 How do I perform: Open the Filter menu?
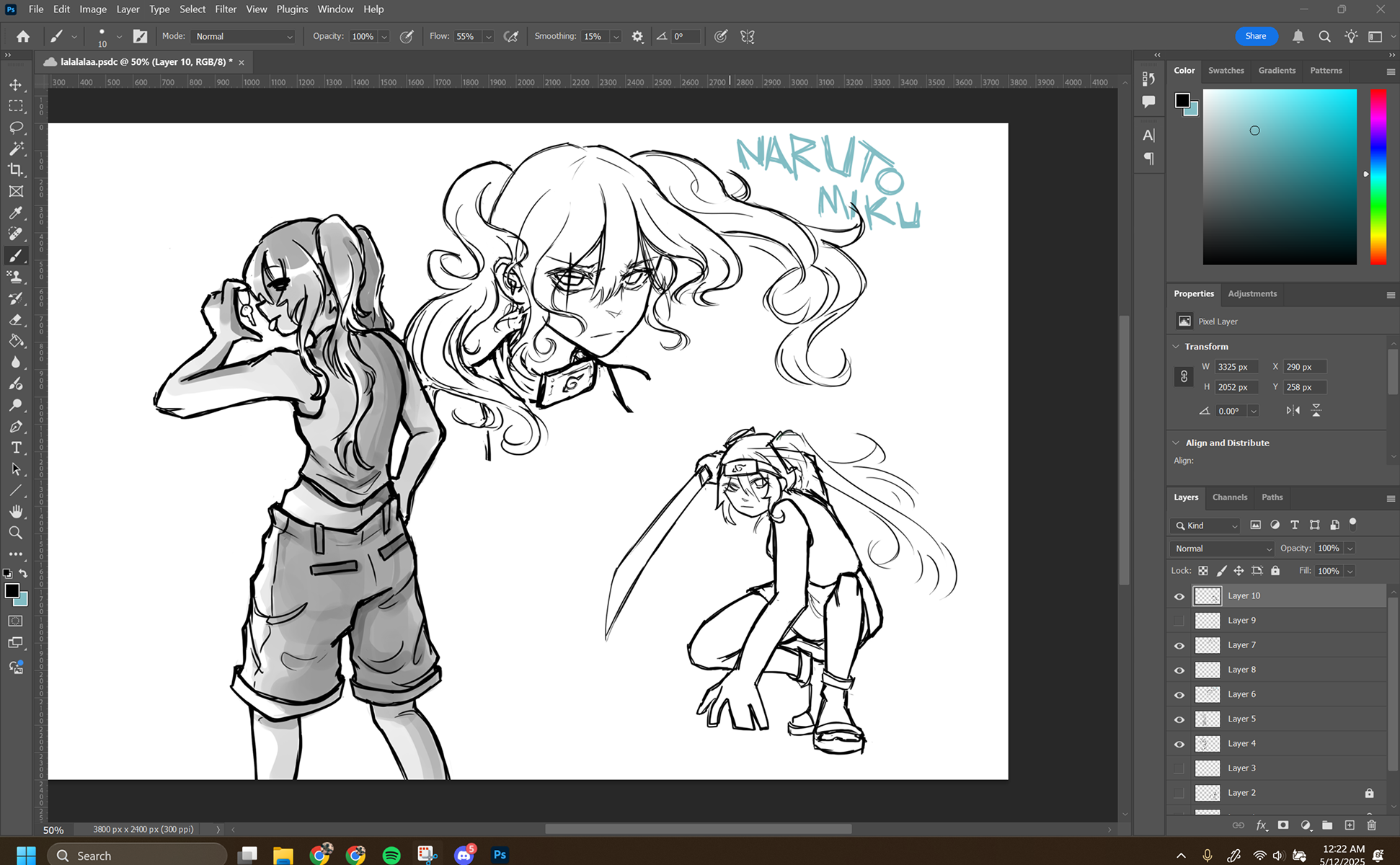(x=225, y=9)
